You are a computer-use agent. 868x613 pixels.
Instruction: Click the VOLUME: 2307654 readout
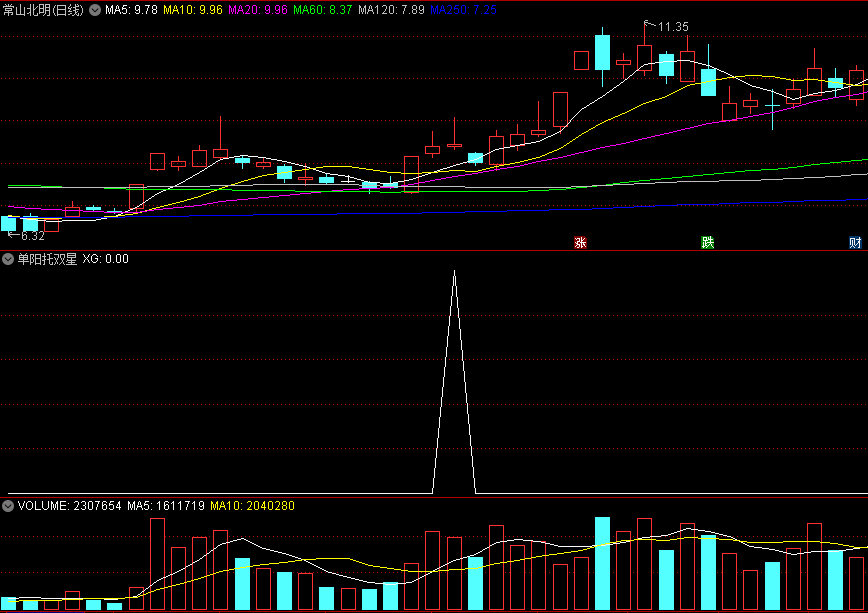tap(69, 506)
